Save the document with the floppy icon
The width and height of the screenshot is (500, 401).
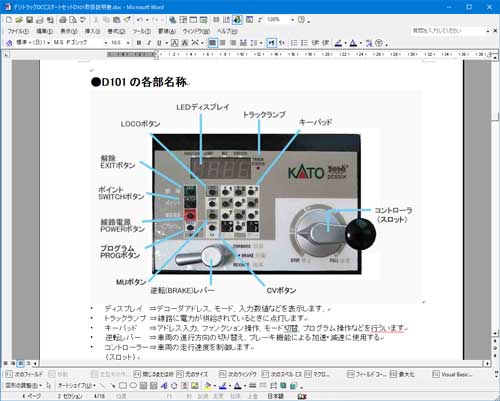point(29,20)
